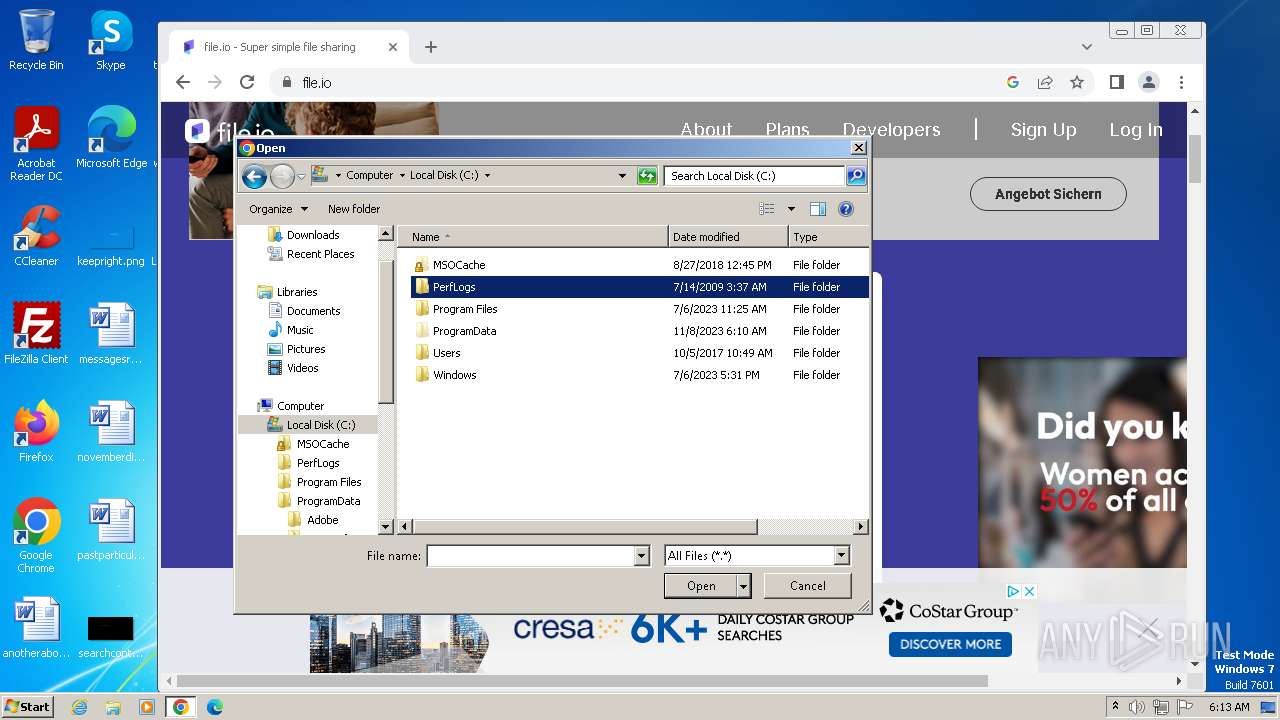Click the Log In link

(x=1136, y=130)
